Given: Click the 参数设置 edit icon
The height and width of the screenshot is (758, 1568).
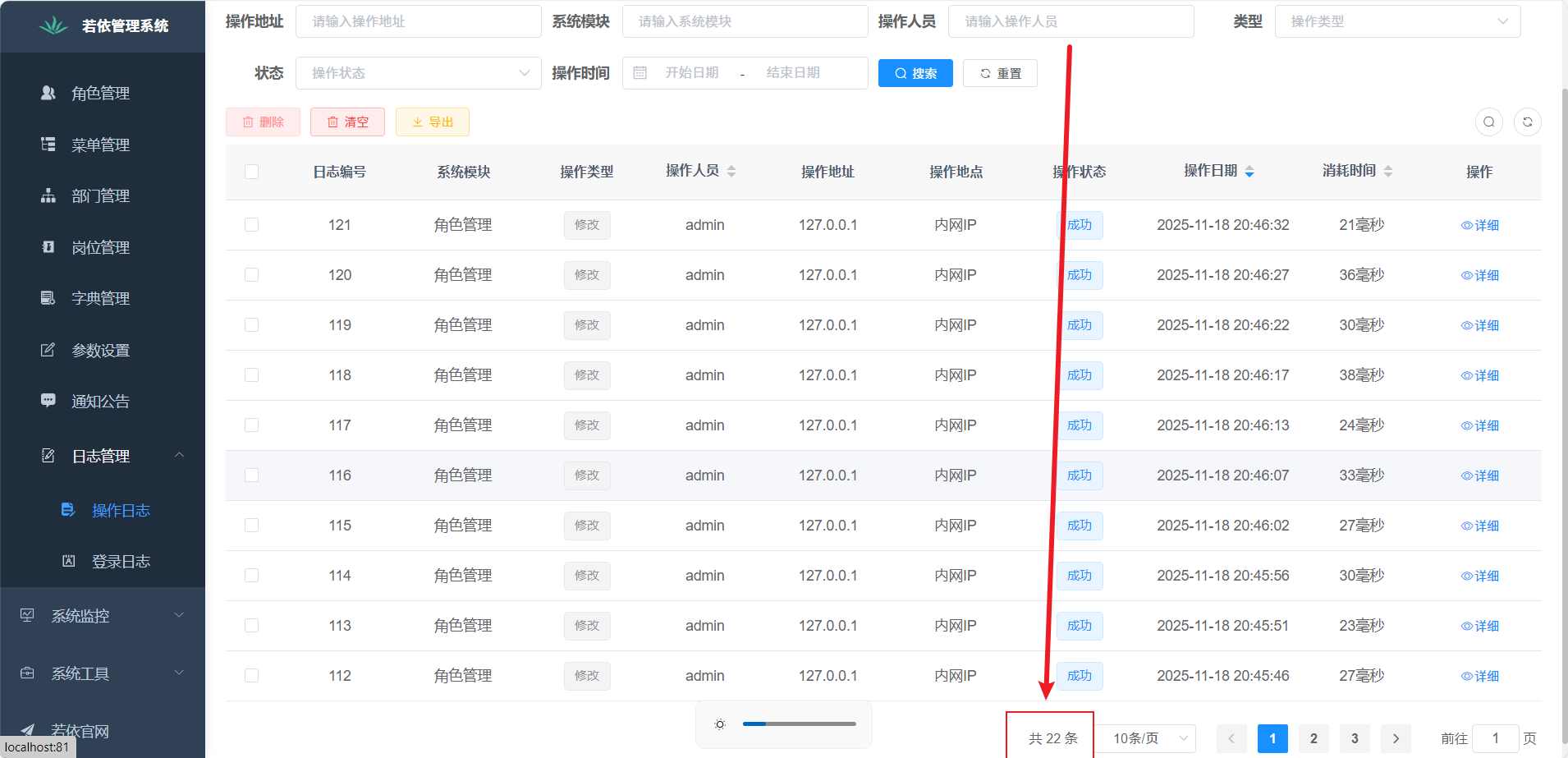Looking at the screenshot, I should pyautogui.click(x=48, y=350).
